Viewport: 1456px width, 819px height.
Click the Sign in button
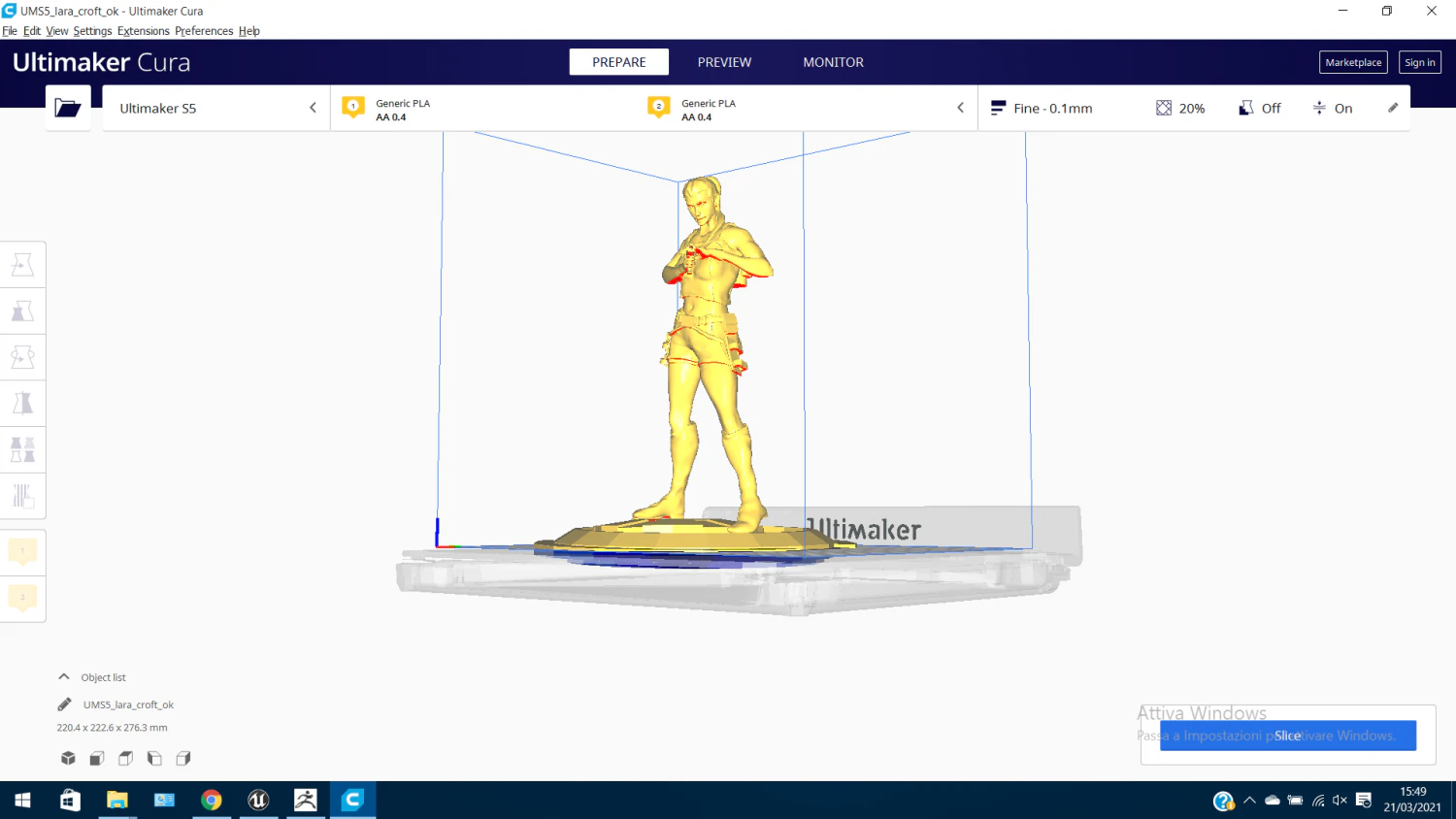tap(1420, 62)
